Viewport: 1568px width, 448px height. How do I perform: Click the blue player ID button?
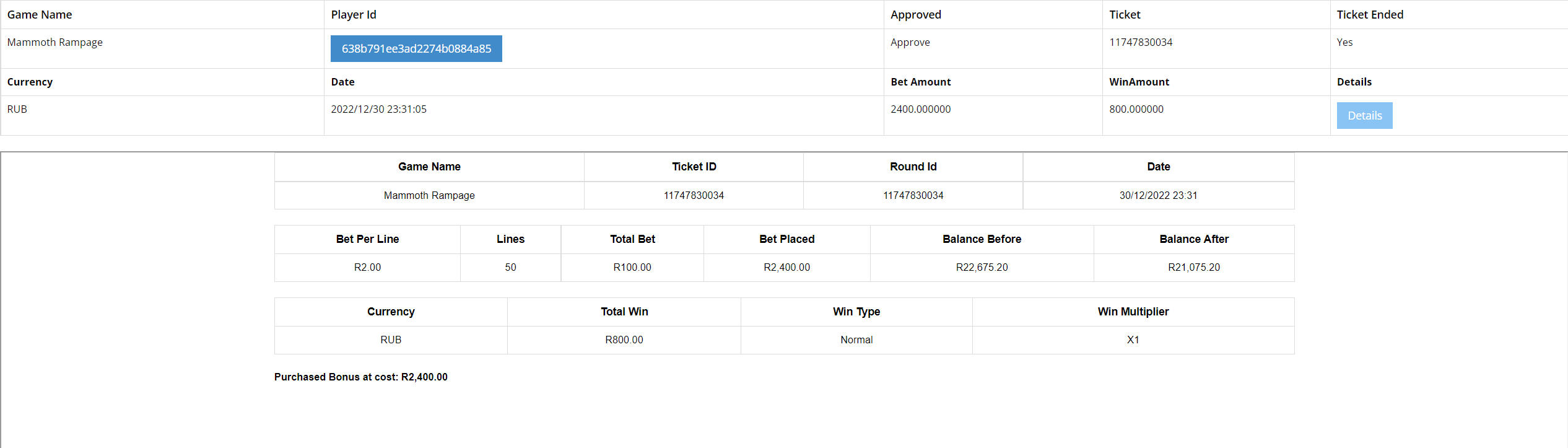click(416, 49)
